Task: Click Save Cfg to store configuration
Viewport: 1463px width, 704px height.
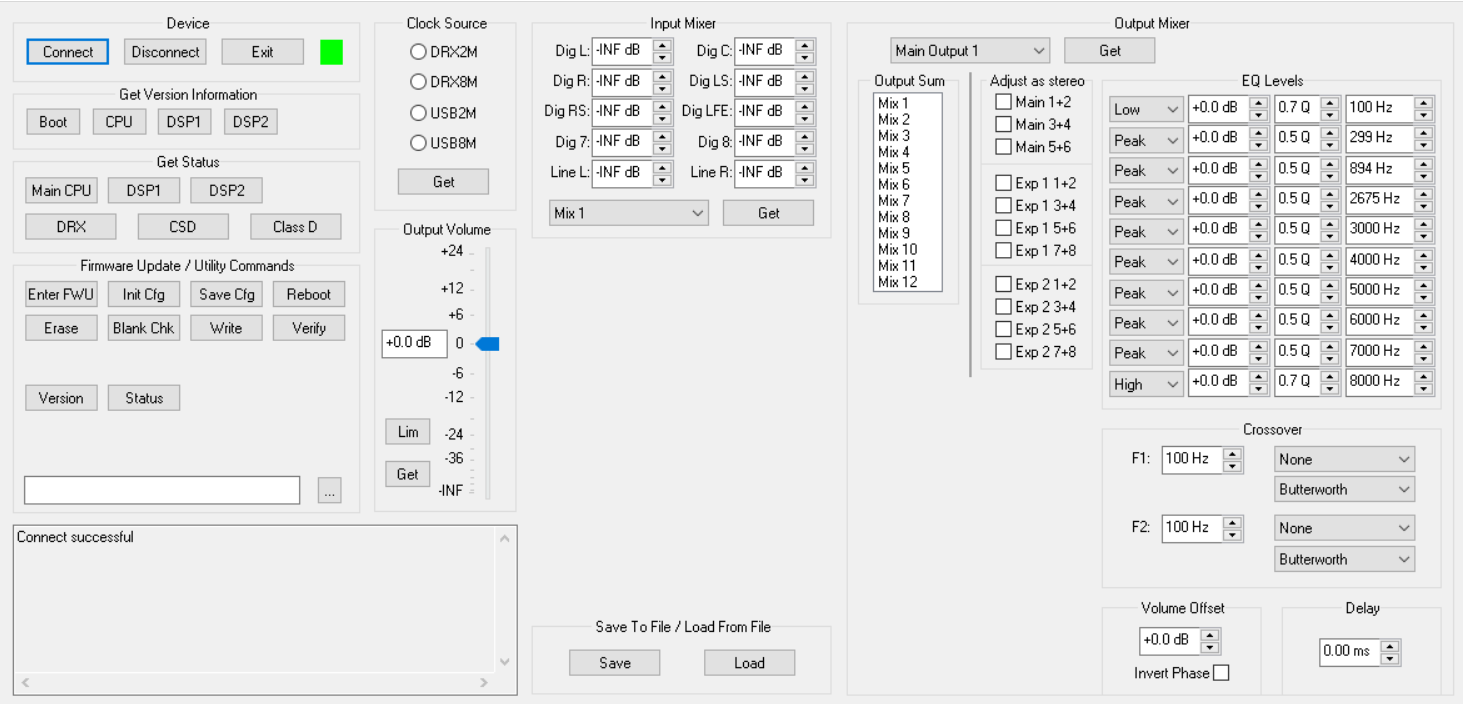Action: (x=225, y=293)
